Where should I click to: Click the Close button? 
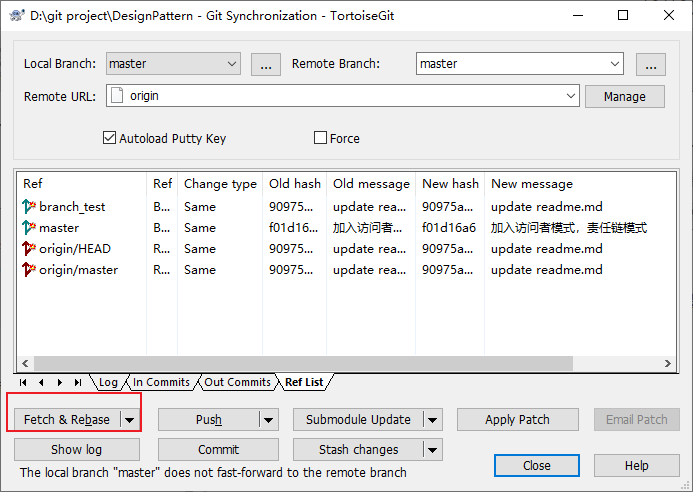pyautogui.click(x=537, y=465)
